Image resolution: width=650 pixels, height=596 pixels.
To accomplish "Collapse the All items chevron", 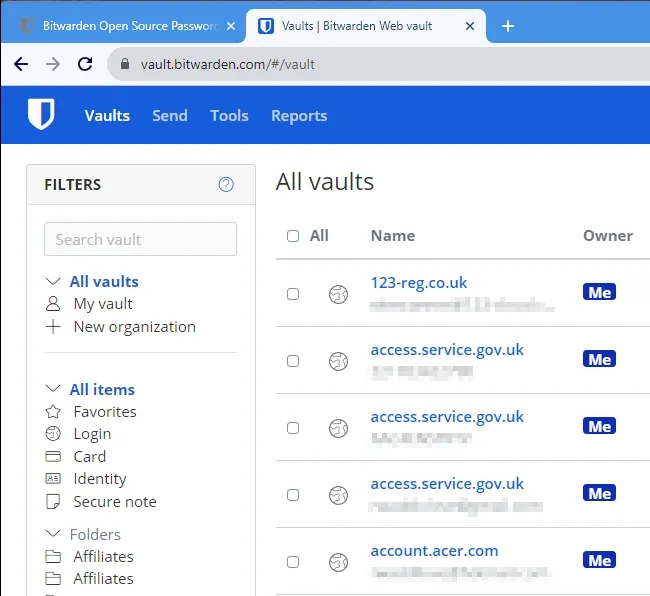I will pos(53,389).
